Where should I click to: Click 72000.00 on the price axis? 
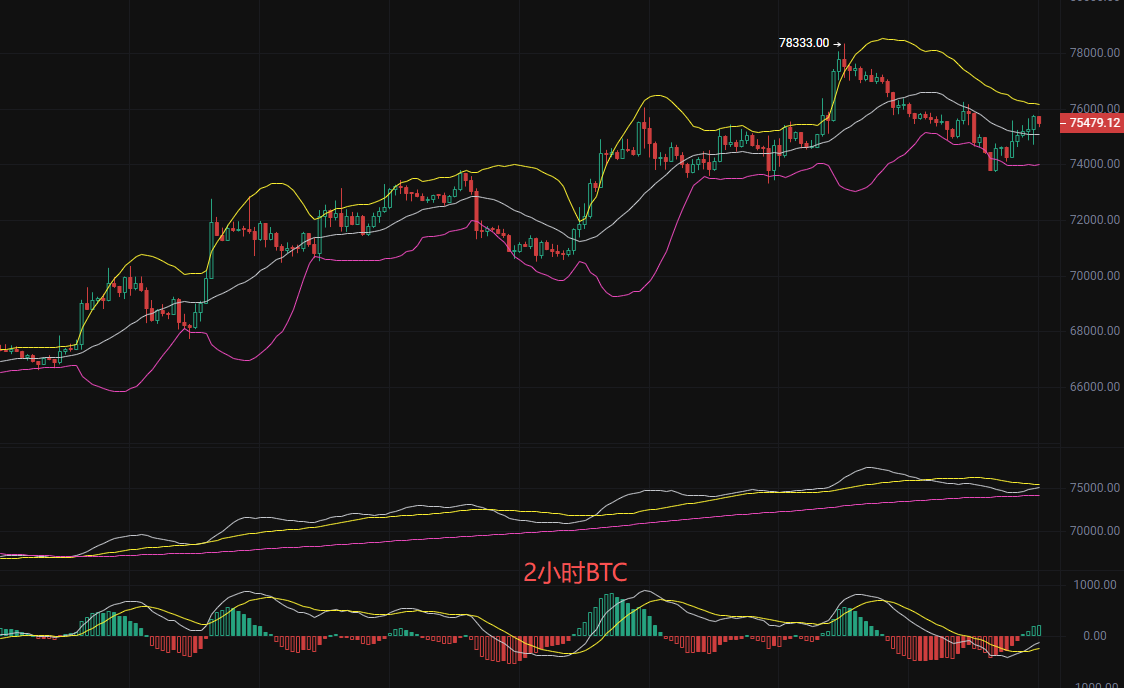click(x=1092, y=220)
